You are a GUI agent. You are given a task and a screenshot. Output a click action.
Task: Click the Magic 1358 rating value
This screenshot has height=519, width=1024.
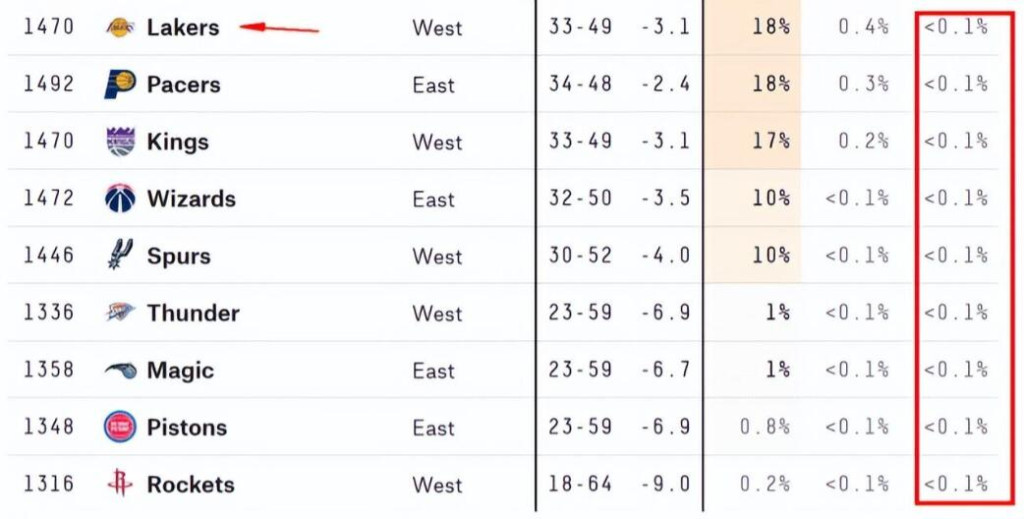[x=48, y=370]
